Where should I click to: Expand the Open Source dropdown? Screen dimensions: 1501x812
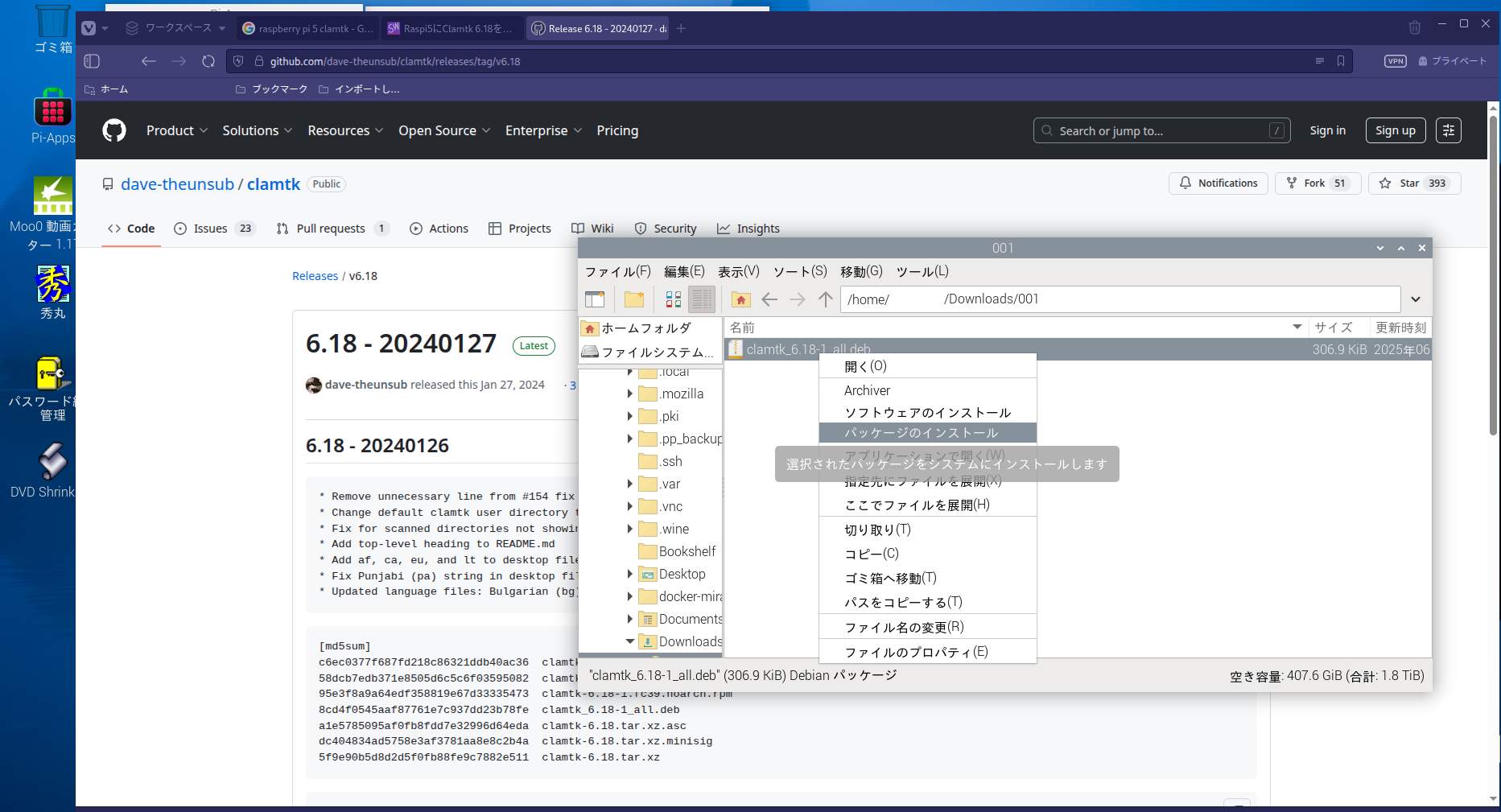pyautogui.click(x=444, y=130)
